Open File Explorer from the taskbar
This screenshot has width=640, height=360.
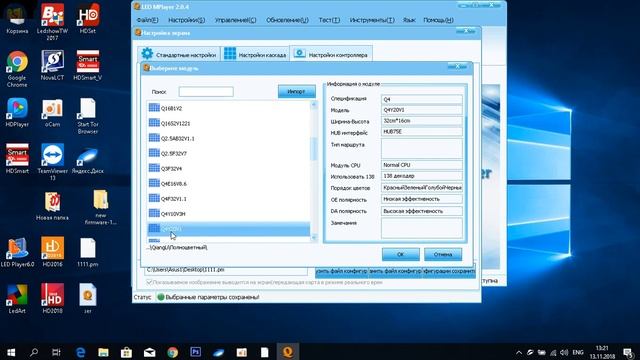coord(103,352)
